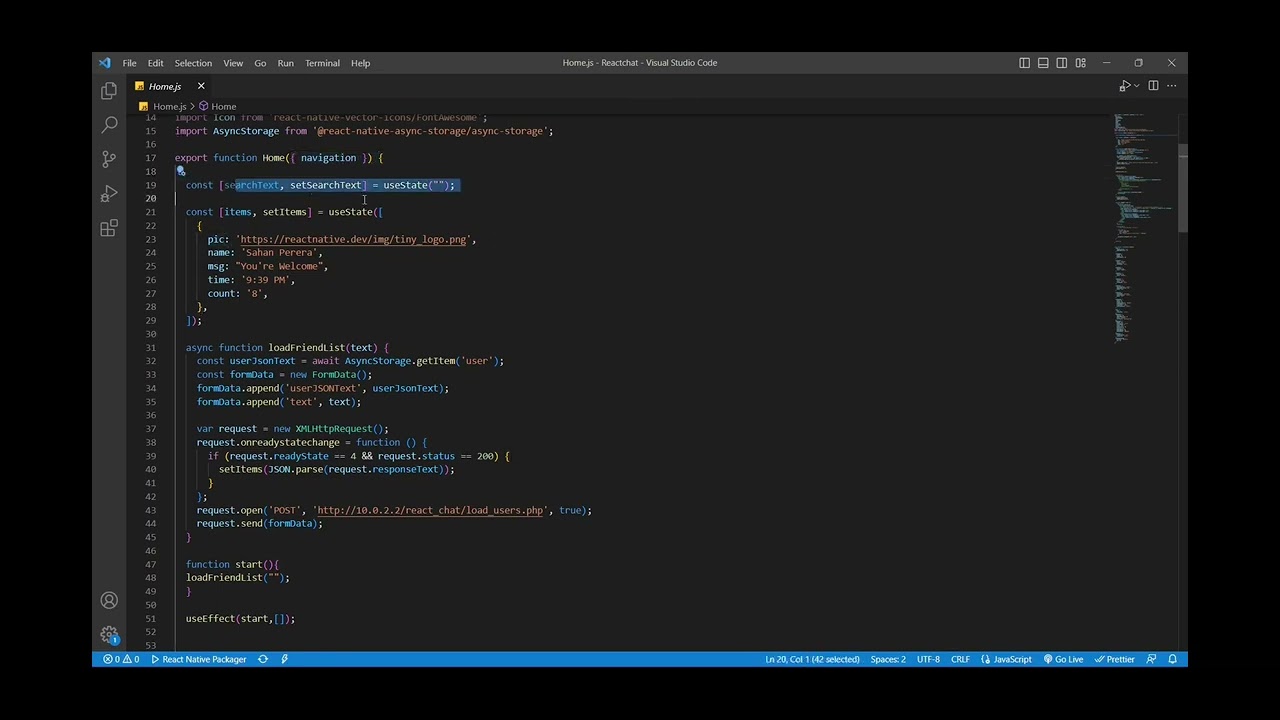Image resolution: width=1280 pixels, height=720 pixels.
Task: Click the code minimap overview
Action: [x=1143, y=230]
